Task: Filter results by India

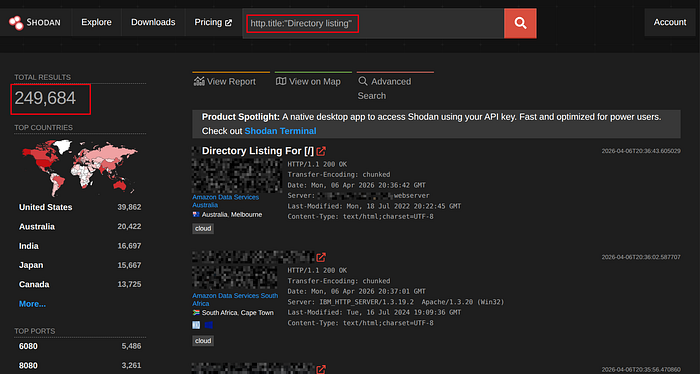Action: pyautogui.click(x=29, y=246)
